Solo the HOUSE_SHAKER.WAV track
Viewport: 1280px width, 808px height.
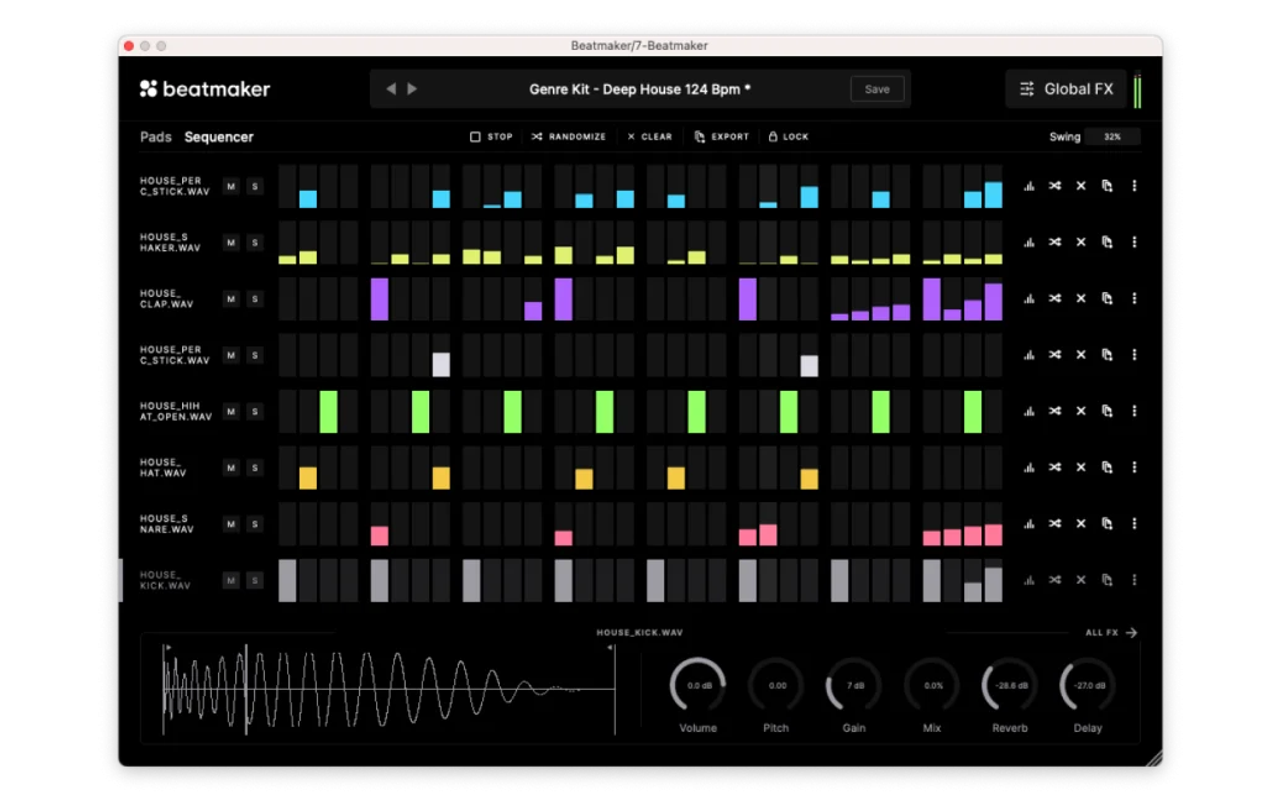255,243
